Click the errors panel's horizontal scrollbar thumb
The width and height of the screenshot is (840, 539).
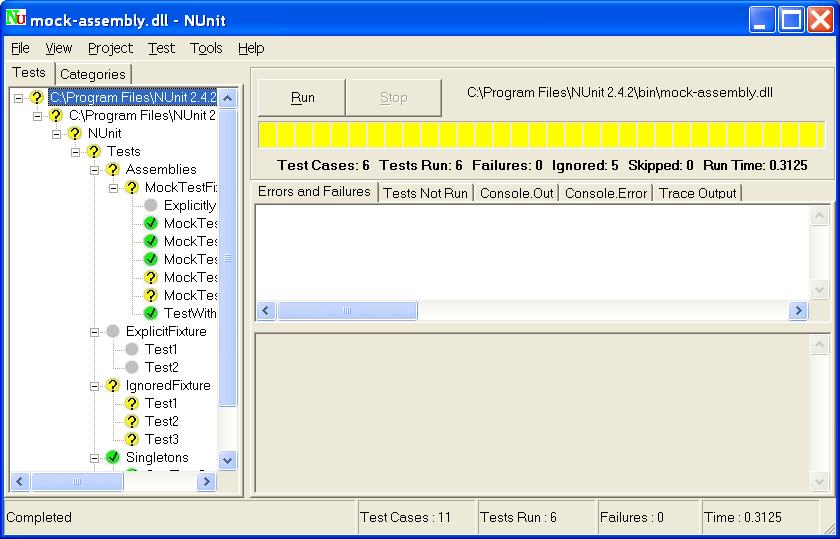(347, 310)
